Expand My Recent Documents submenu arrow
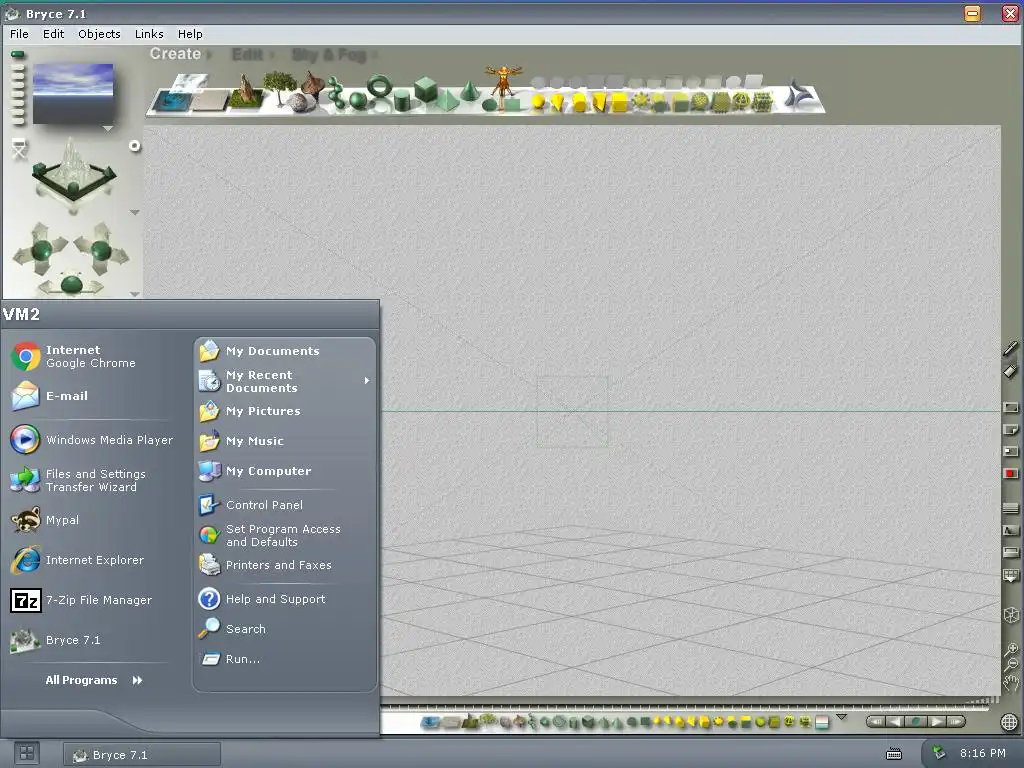Screen dimensions: 1024x768 click(x=367, y=381)
